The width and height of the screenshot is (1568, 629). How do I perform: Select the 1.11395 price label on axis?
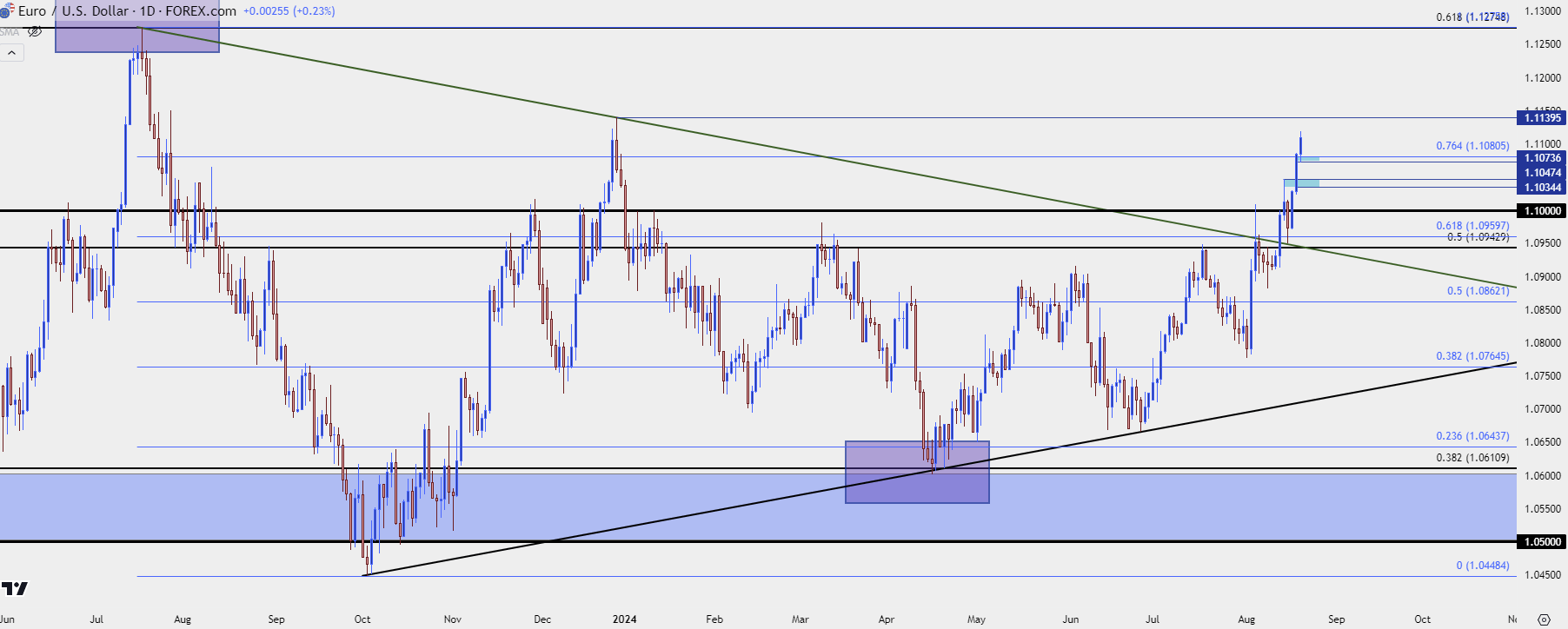tap(1543, 118)
